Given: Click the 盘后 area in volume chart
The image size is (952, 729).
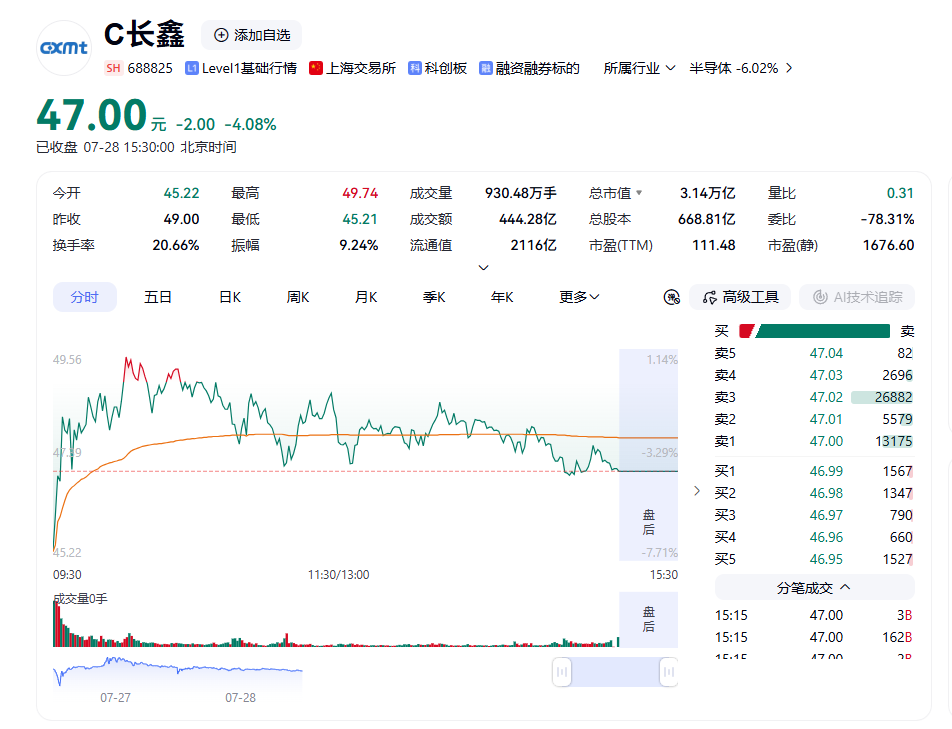Looking at the screenshot, I should [648, 620].
